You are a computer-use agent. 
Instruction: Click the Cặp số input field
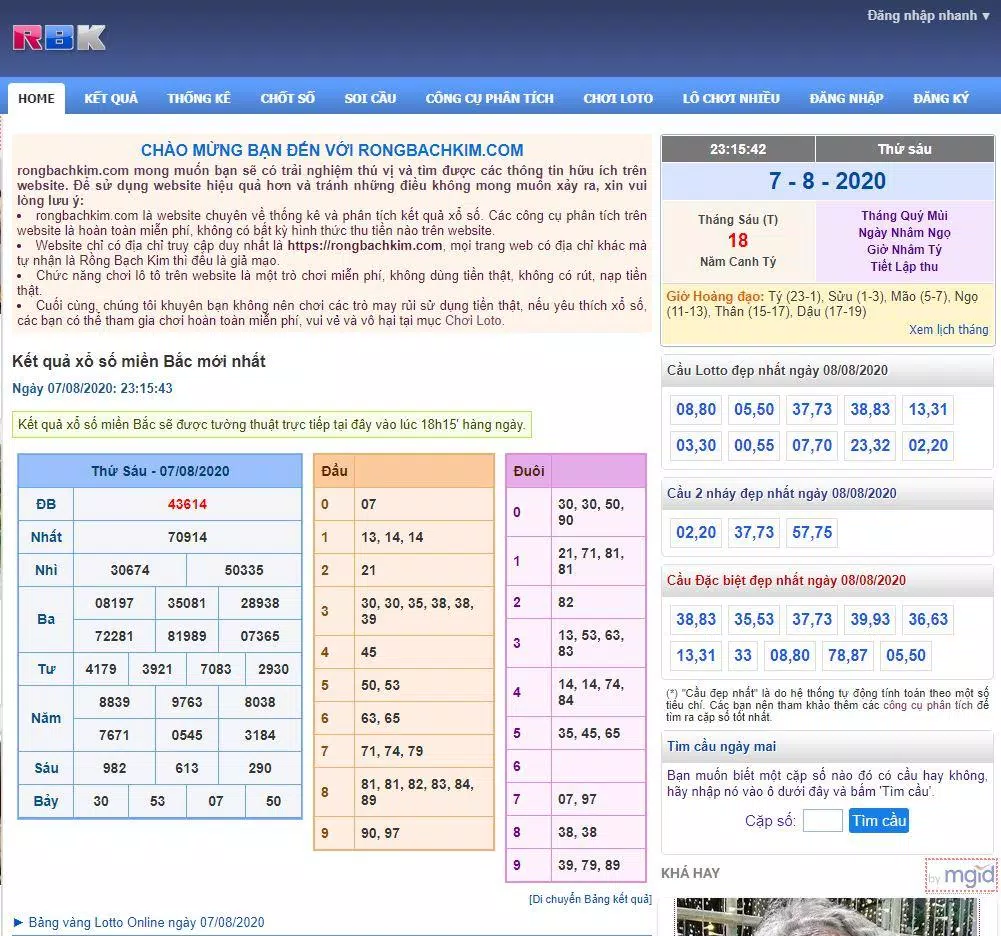click(822, 820)
